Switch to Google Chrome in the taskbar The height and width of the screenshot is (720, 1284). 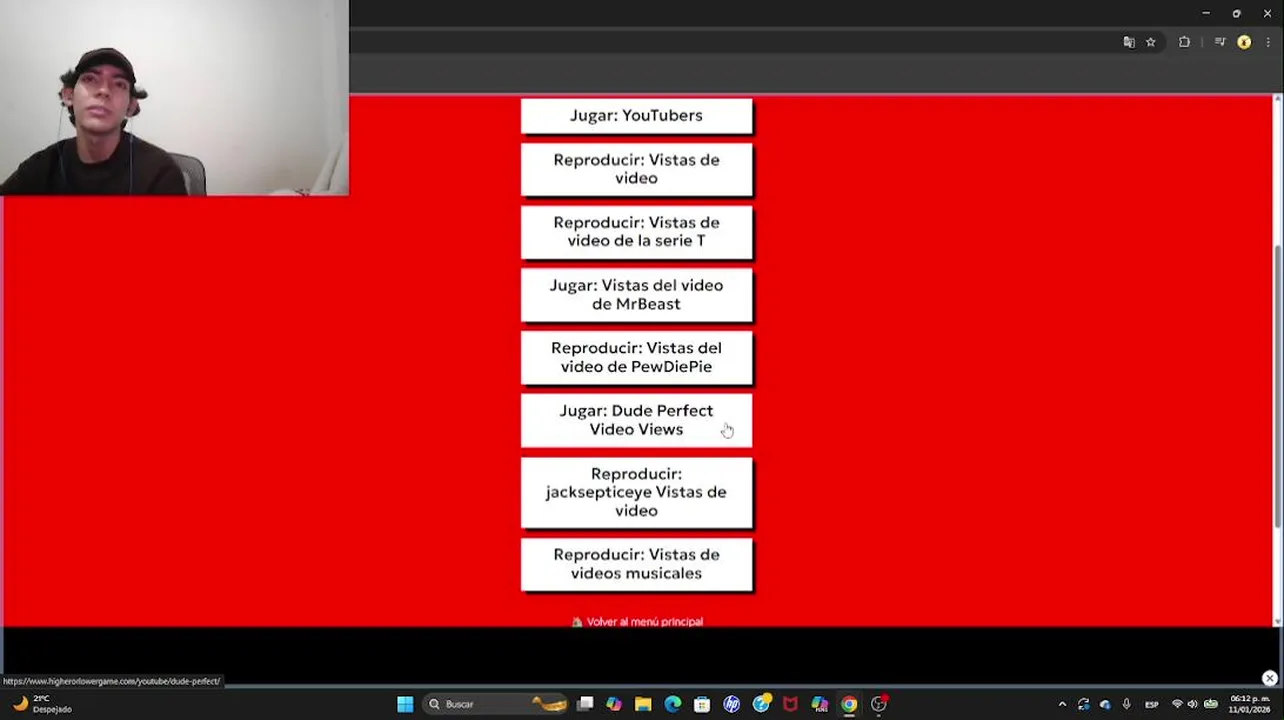[849, 704]
